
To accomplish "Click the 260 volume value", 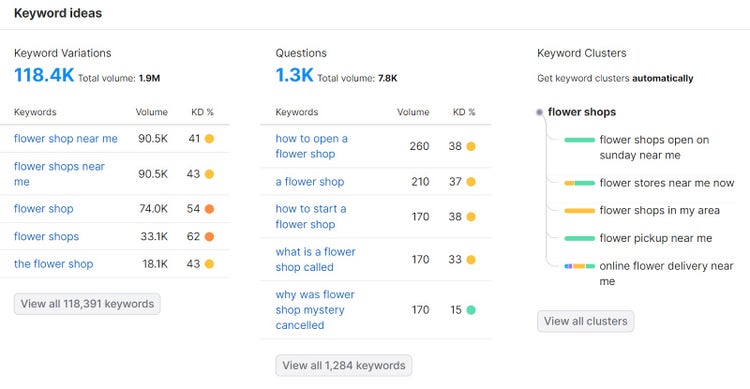I will click(x=419, y=146).
